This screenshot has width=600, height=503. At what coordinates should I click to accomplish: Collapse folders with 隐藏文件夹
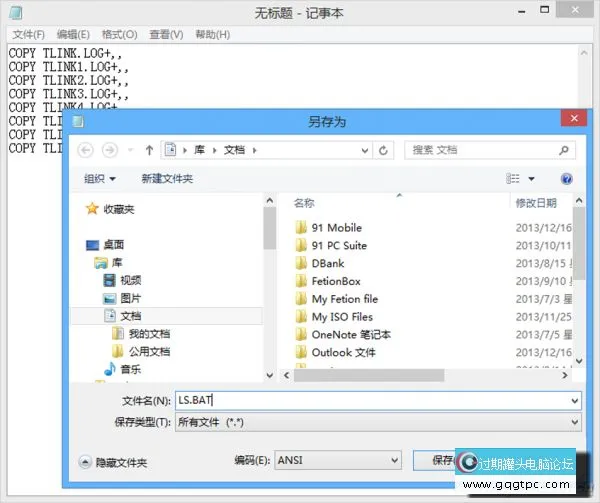point(113,462)
